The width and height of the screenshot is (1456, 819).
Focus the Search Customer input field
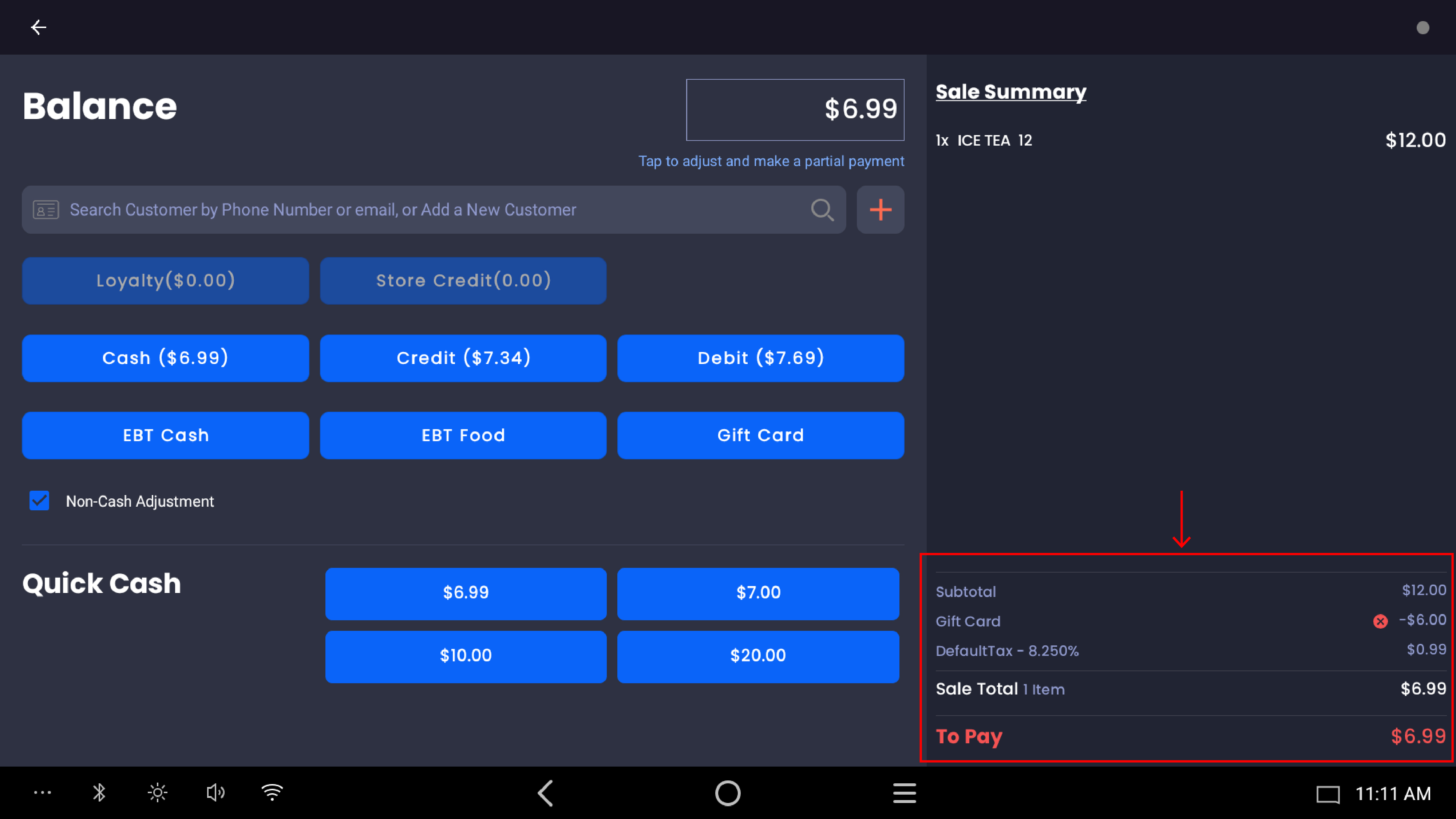pos(434,210)
